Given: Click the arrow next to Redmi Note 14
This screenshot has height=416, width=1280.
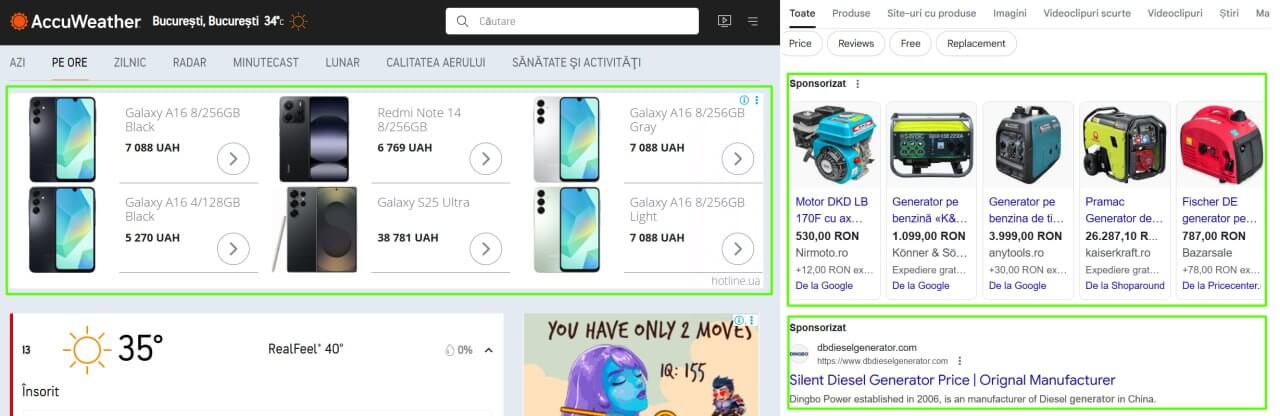Looking at the screenshot, I should pos(486,159).
